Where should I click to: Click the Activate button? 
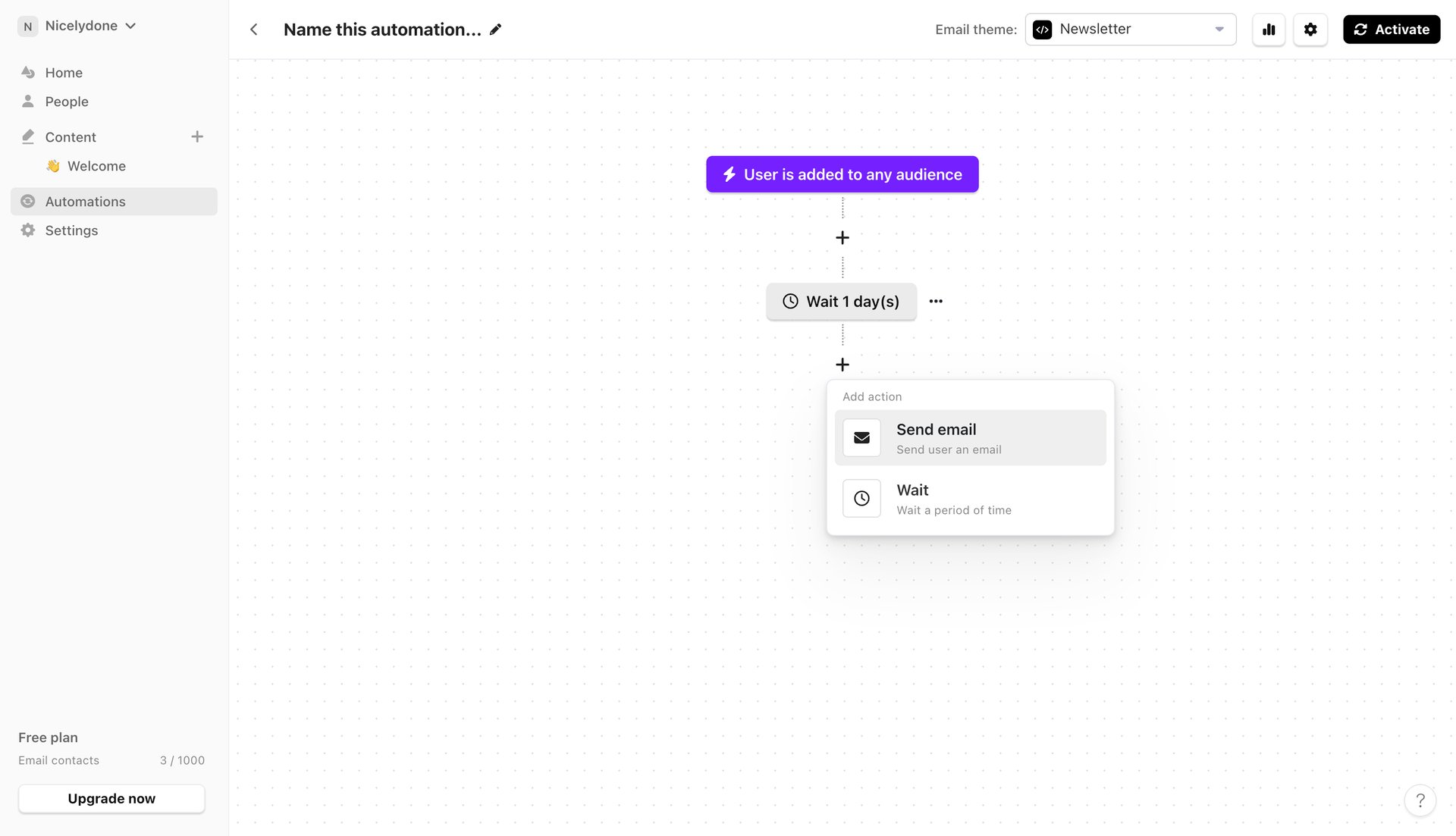click(1391, 29)
